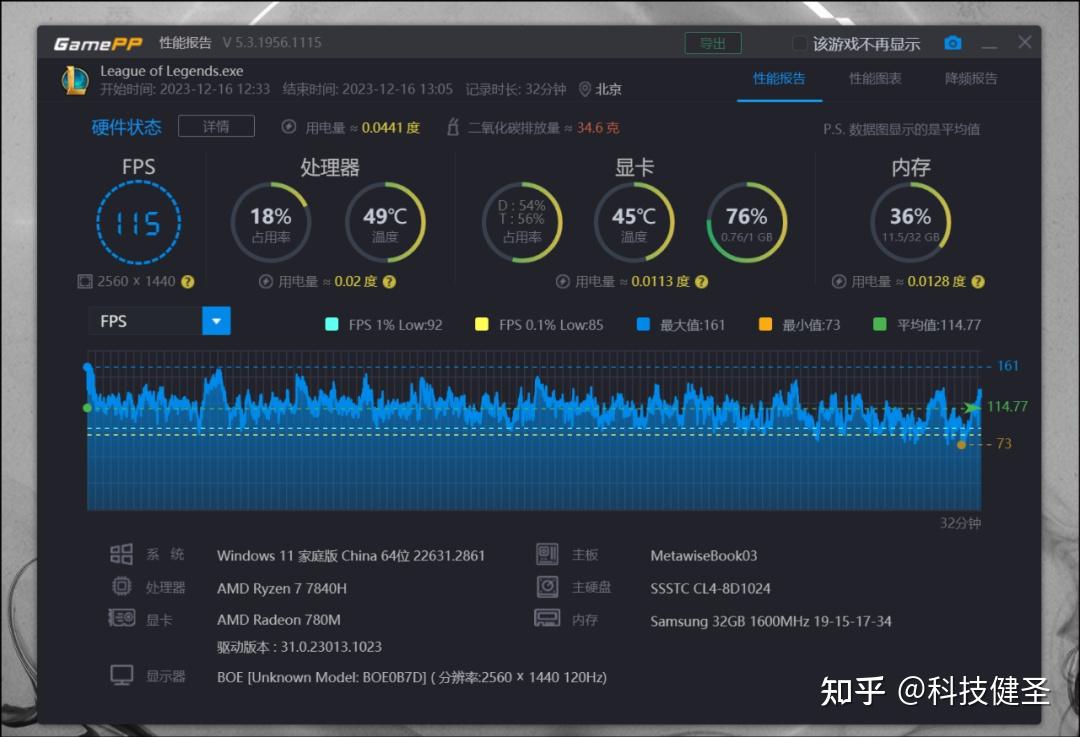Switch to the 性能图表 tab
This screenshot has height=737, width=1080.
click(875, 79)
